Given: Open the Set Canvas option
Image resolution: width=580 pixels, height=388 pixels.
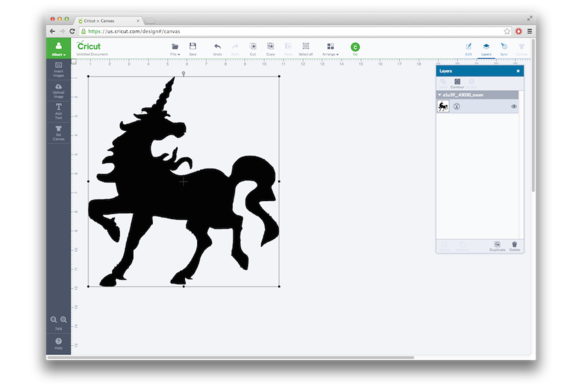Looking at the screenshot, I should tap(58, 133).
